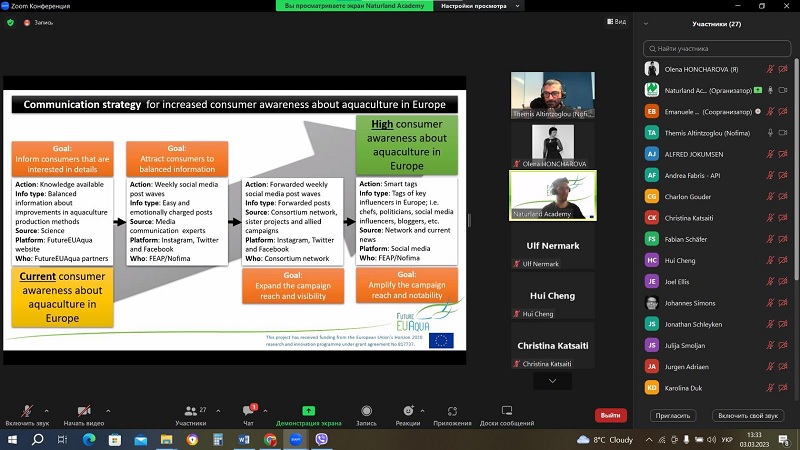Open the Вид view layout button
800x450 pixels.
pyautogui.click(x=616, y=21)
